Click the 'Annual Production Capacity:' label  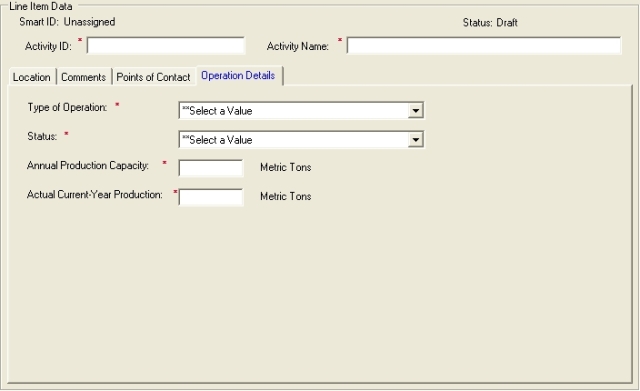[x=88, y=166]
